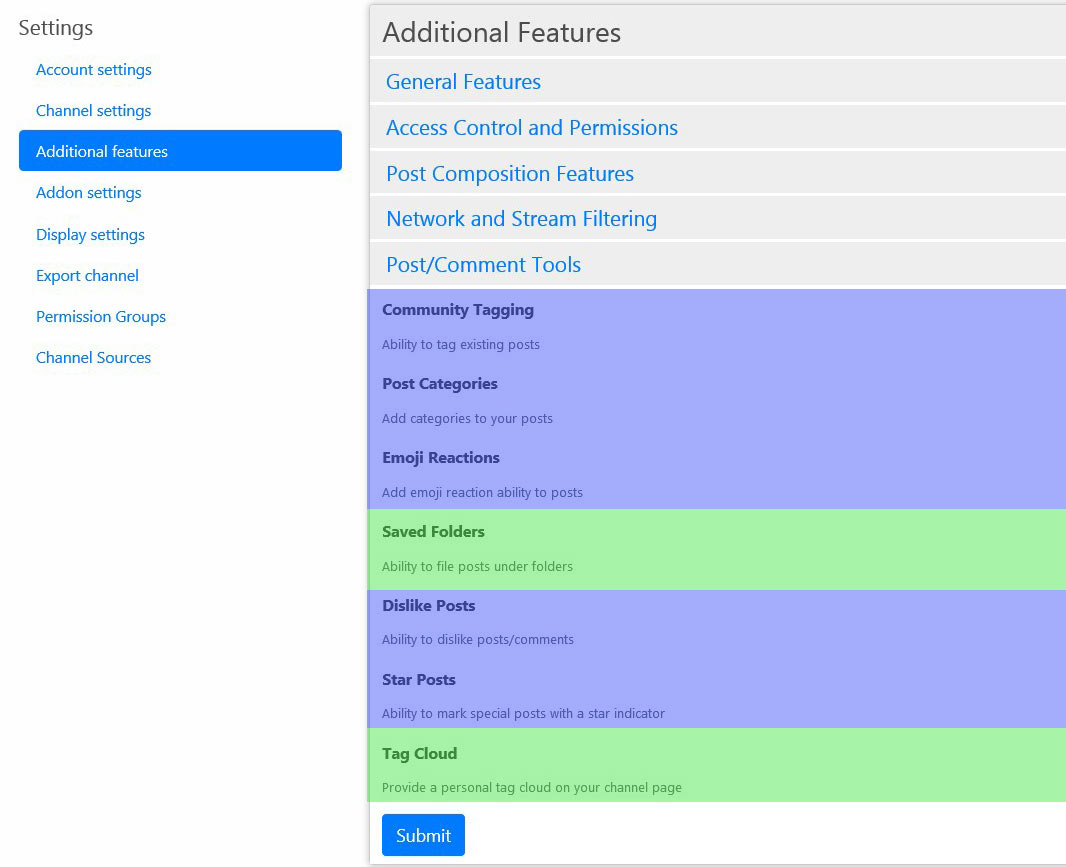Open Addon settings page
Viewport: 1066px width, 867px height.
click(x=89, y=193)
